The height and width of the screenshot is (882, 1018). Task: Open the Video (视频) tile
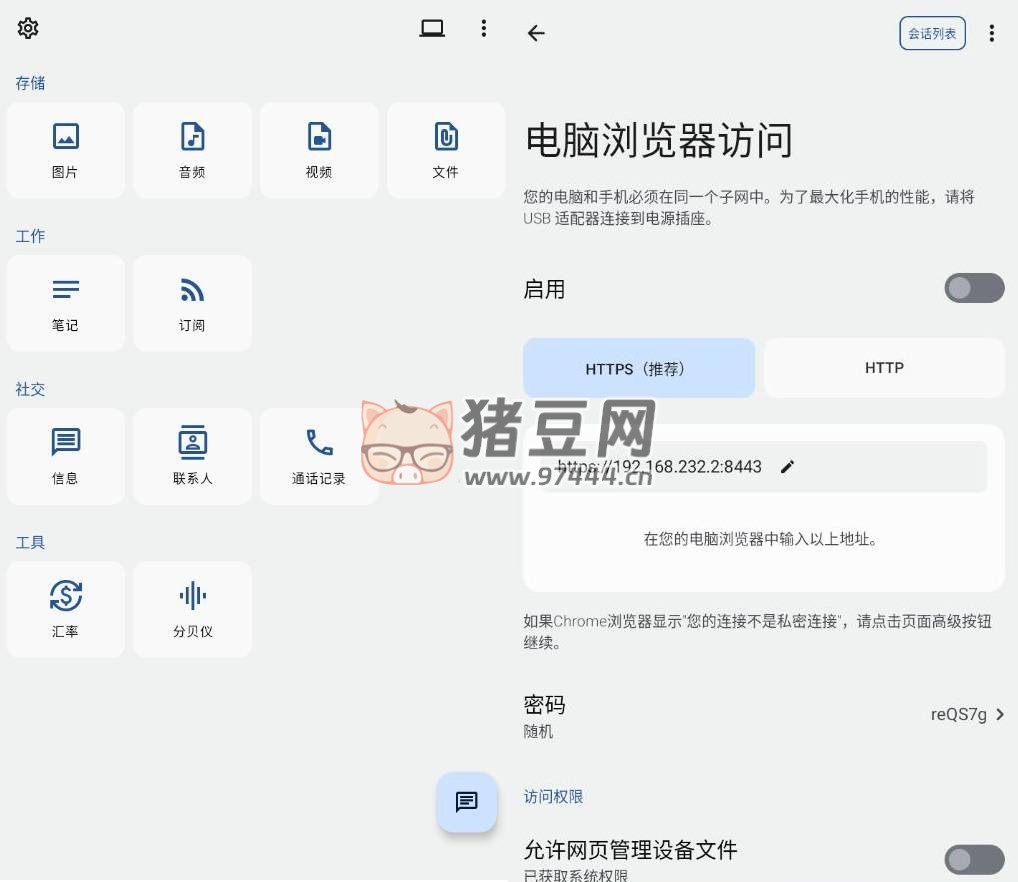pos(319,150)
